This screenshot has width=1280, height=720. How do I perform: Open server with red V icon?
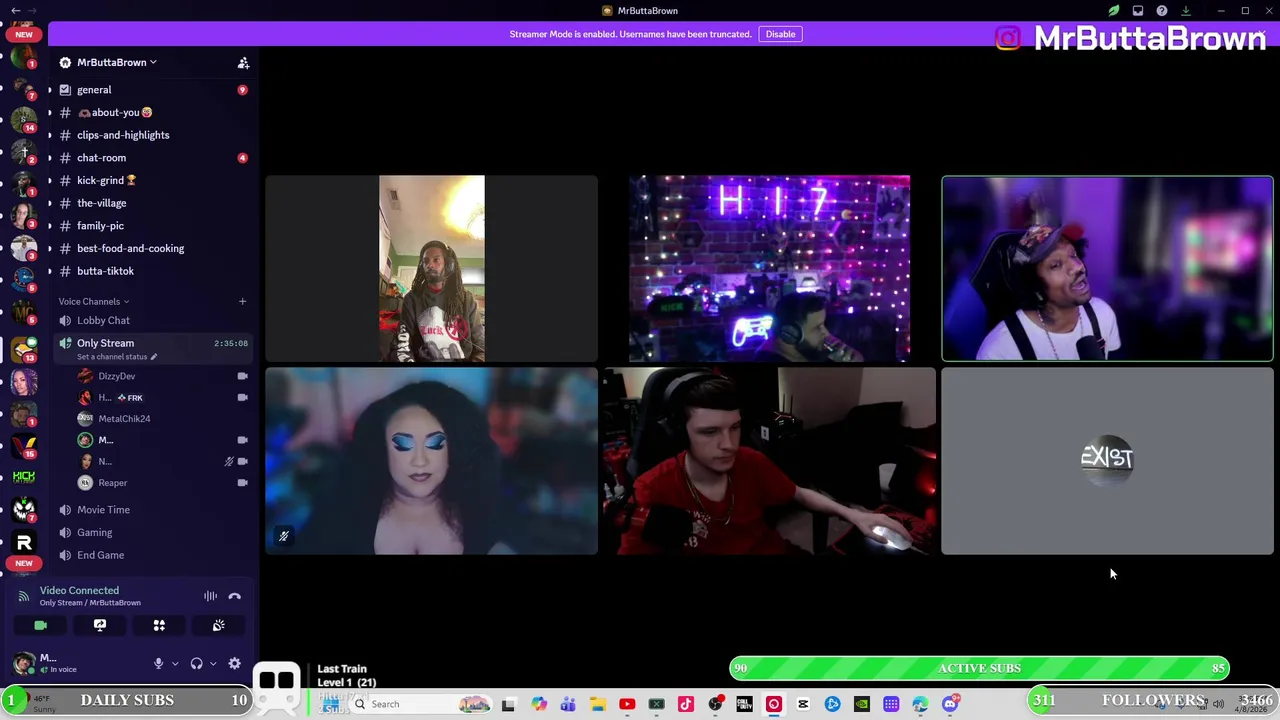click(24, 445)
